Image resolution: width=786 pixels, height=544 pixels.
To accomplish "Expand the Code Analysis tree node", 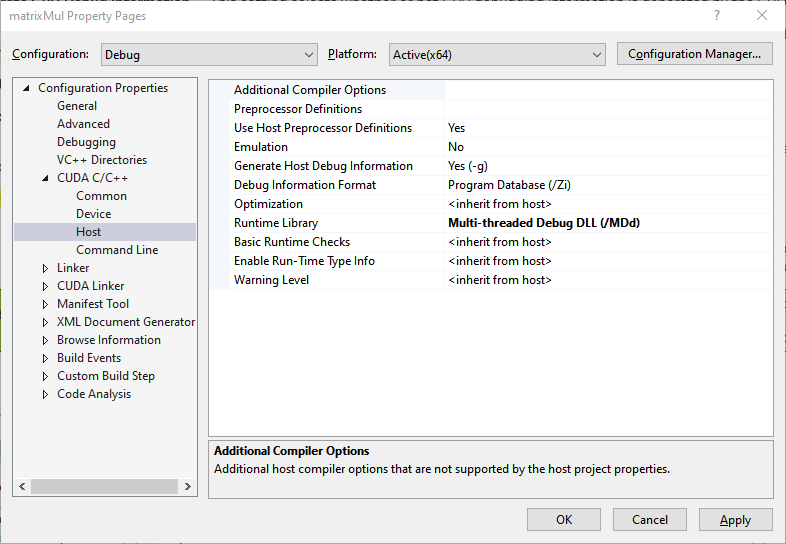I will tap(45, 395).
